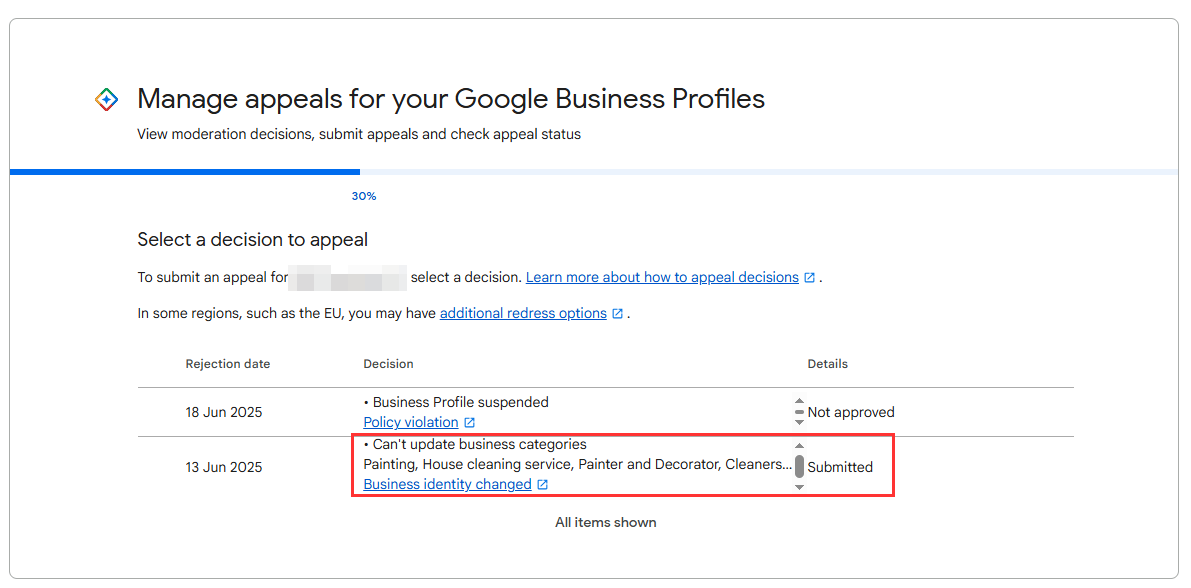Click scroll-down arrow in Business Profile suspended row
Viewport: 1191px width, 588px height.
[x=799, y=422]
